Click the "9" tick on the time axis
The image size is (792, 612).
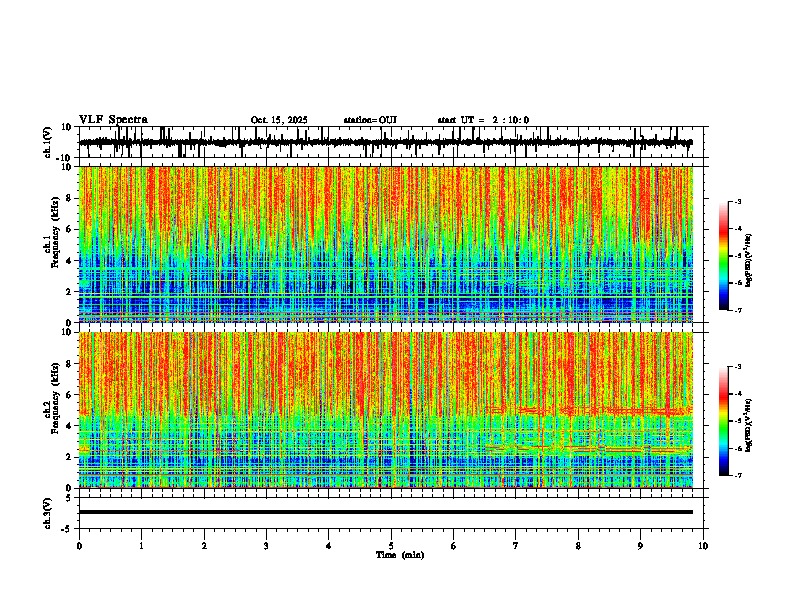coord(640,546)
